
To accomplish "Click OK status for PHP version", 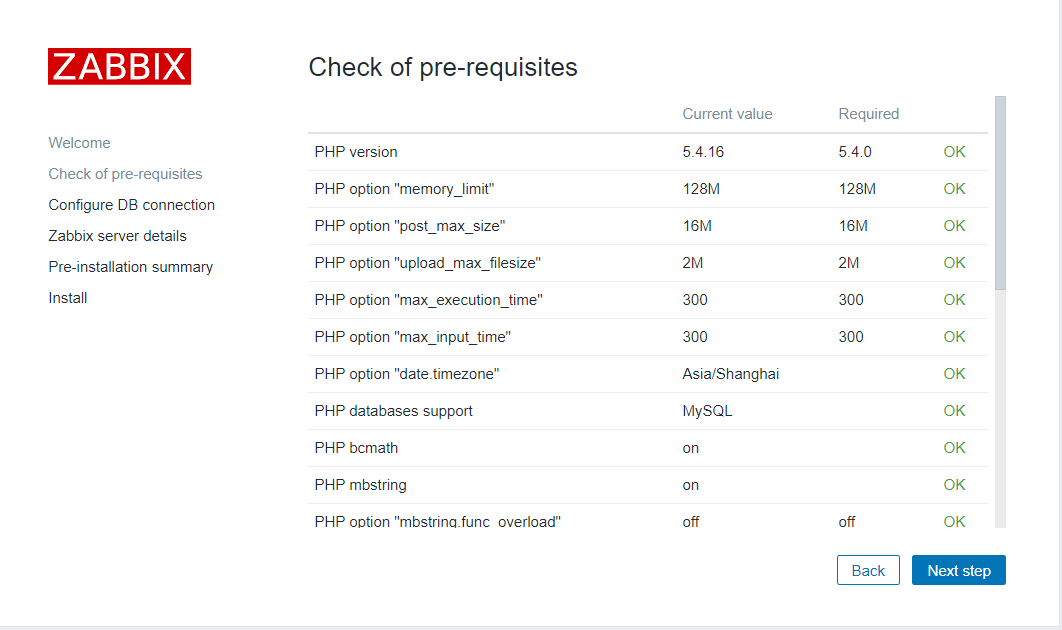I will click(x=954, y=152).
